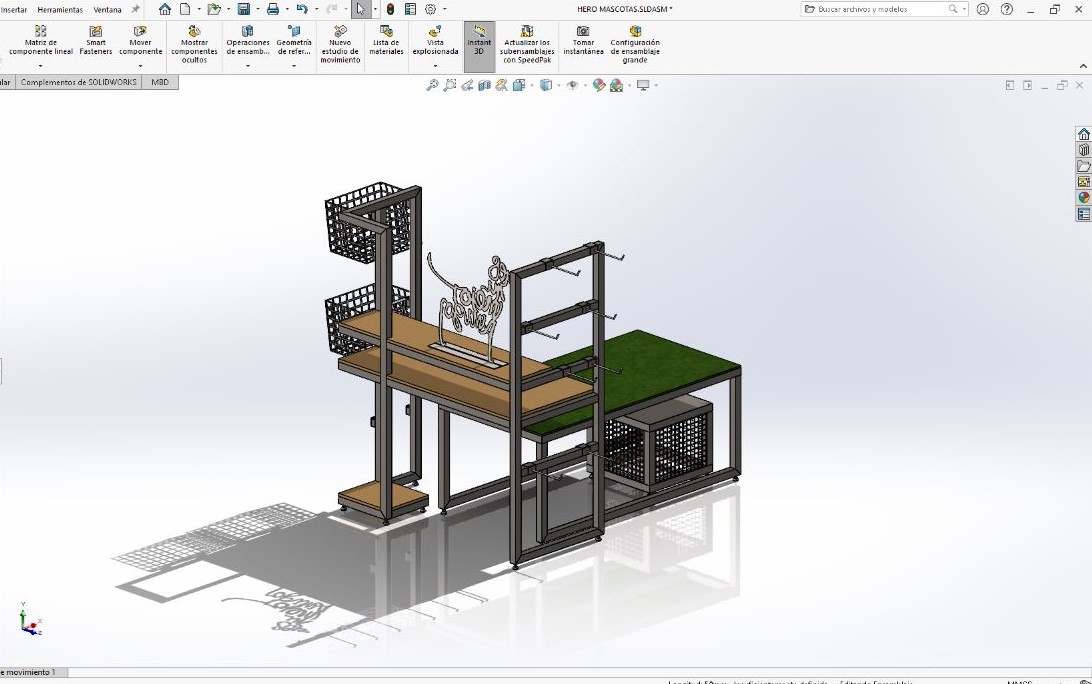
Task: Launch Smart Fasteners
Action: click(x=95, y=42)
